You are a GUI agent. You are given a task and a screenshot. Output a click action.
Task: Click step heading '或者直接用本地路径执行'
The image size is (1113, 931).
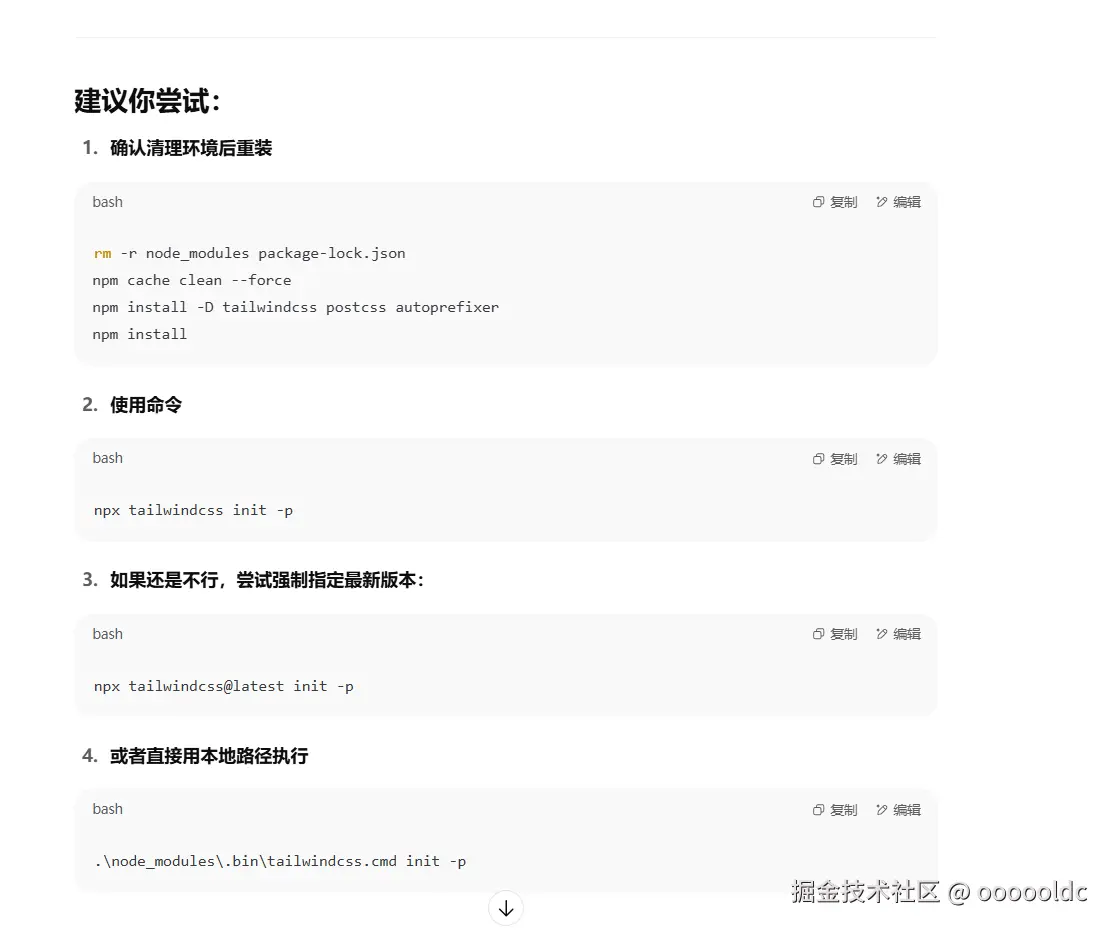point(209,756)
